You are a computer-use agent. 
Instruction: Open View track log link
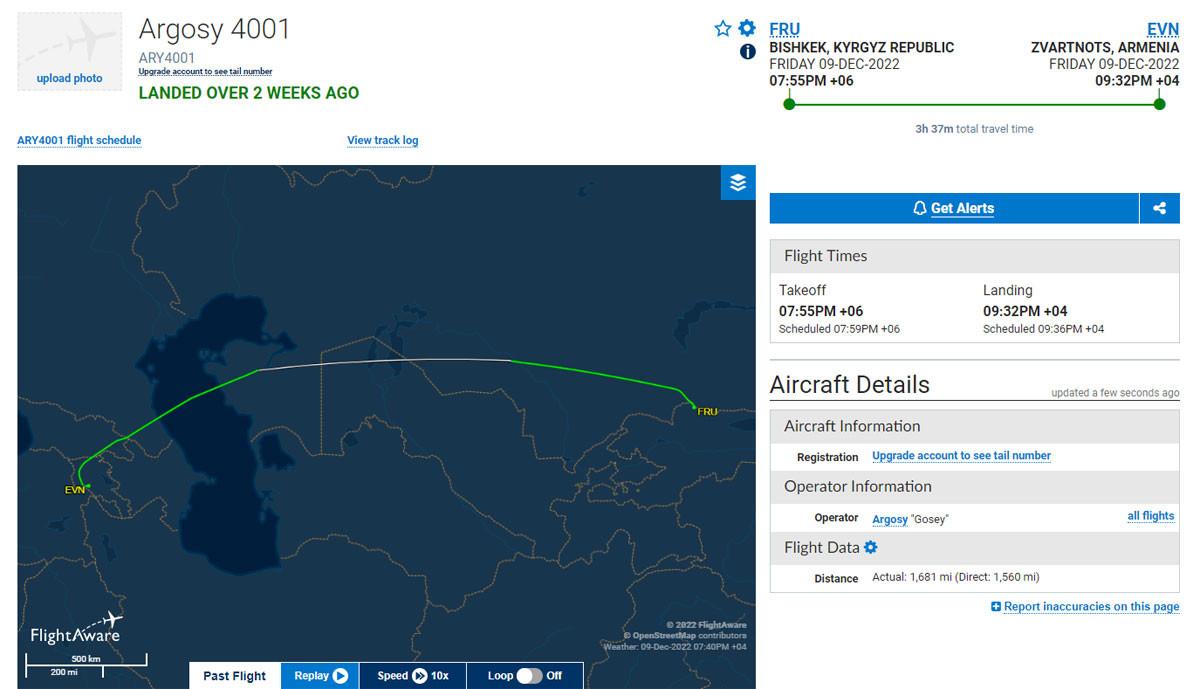coord(383,140)
